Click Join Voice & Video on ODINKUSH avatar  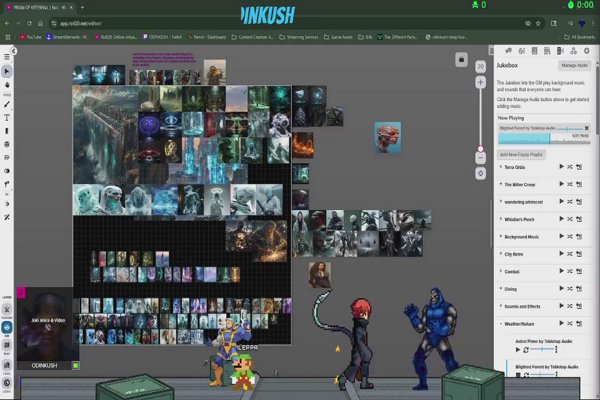pos(48,320)
